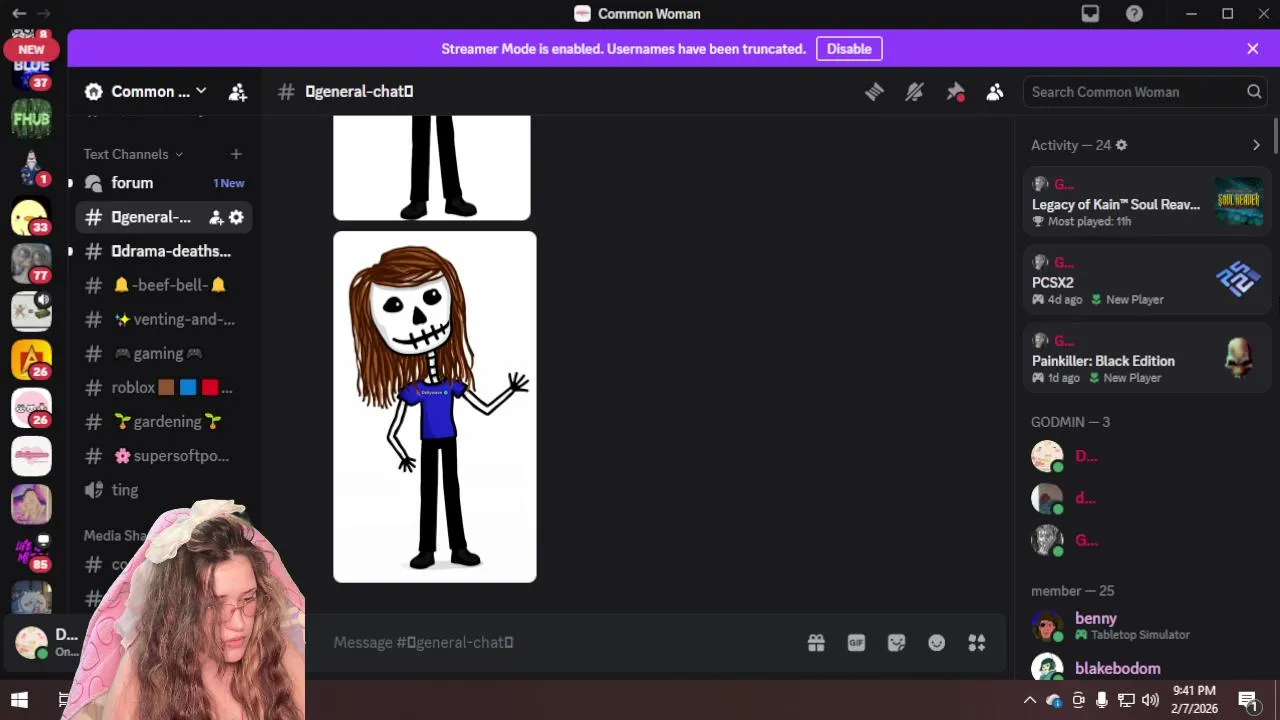Edit general channel settings gear
The width and height of the screenshot is (1280, 720).
(236, 217)
